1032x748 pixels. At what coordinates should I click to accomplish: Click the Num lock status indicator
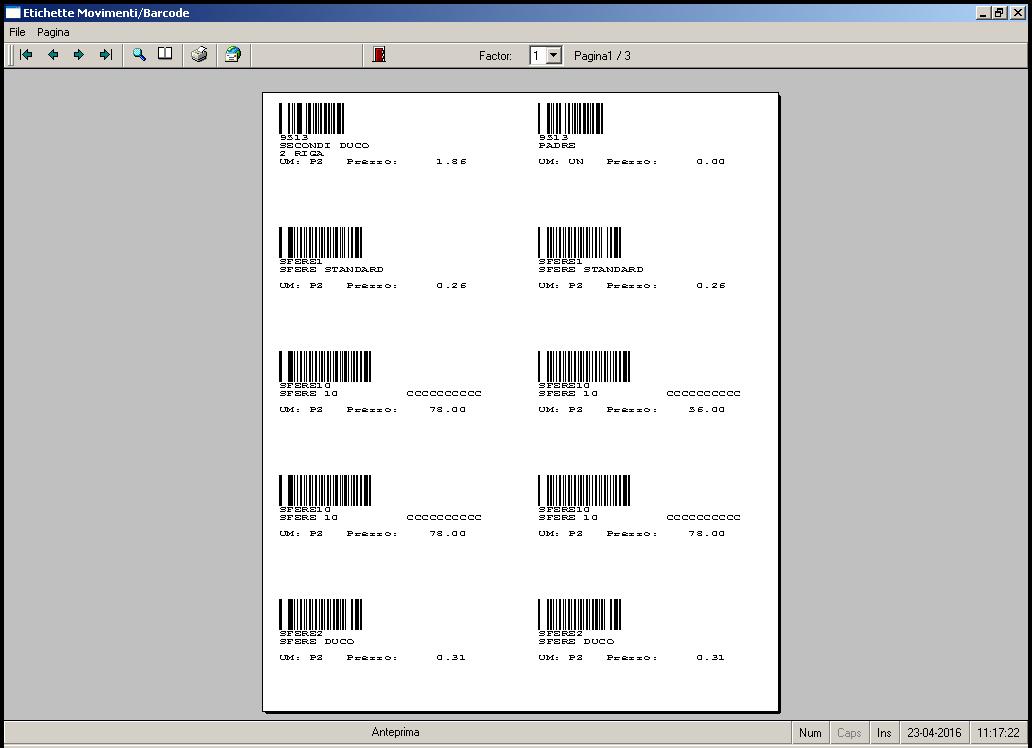tap(810, 733)
